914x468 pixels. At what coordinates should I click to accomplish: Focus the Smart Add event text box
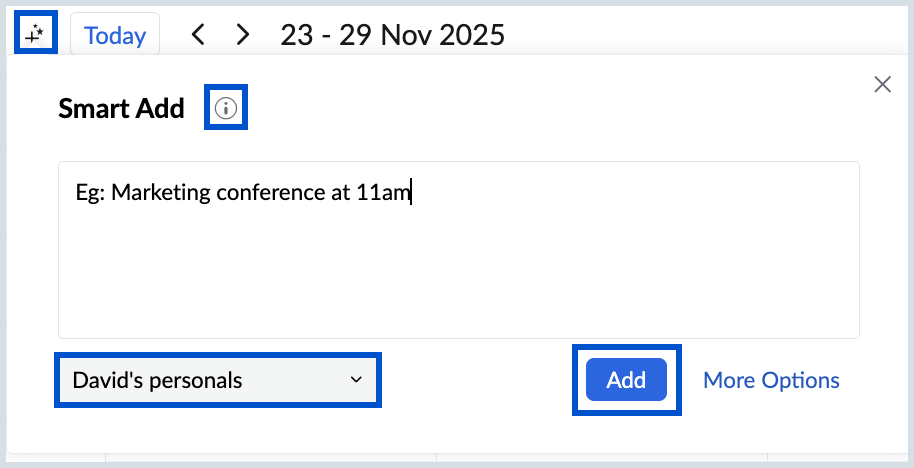pyautogui.click(x=458, y=250)
